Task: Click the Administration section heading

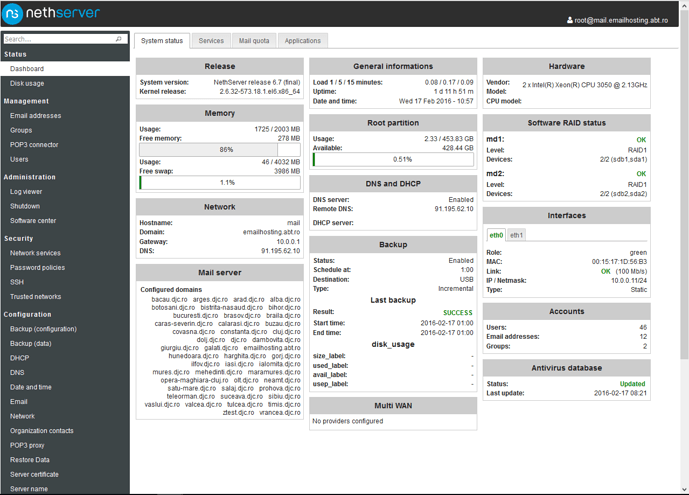Action: point(29,177)
